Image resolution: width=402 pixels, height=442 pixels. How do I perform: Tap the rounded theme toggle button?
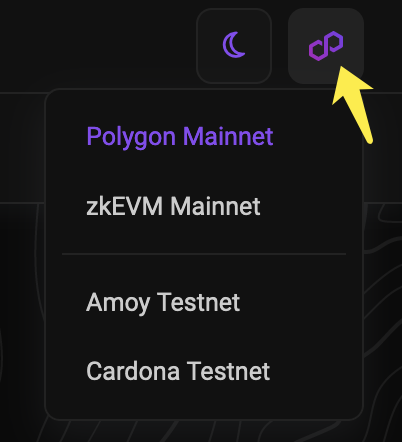point(234,46)
